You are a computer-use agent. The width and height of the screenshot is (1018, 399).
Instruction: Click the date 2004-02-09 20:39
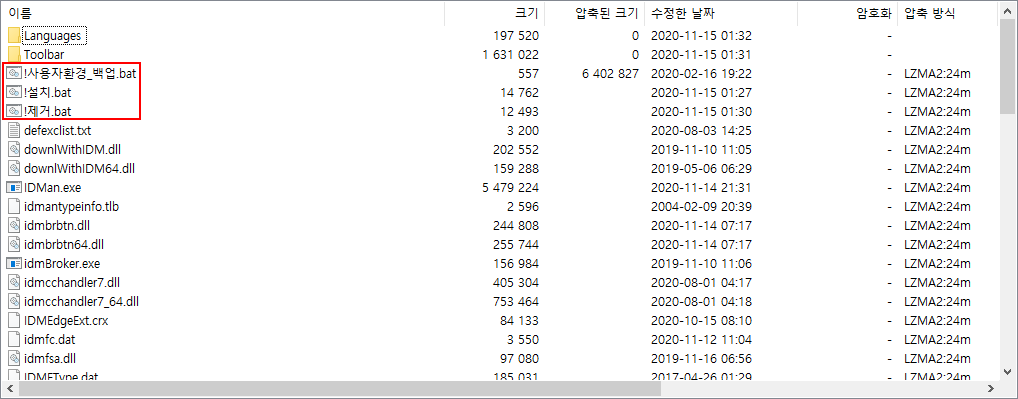point(701,206)
